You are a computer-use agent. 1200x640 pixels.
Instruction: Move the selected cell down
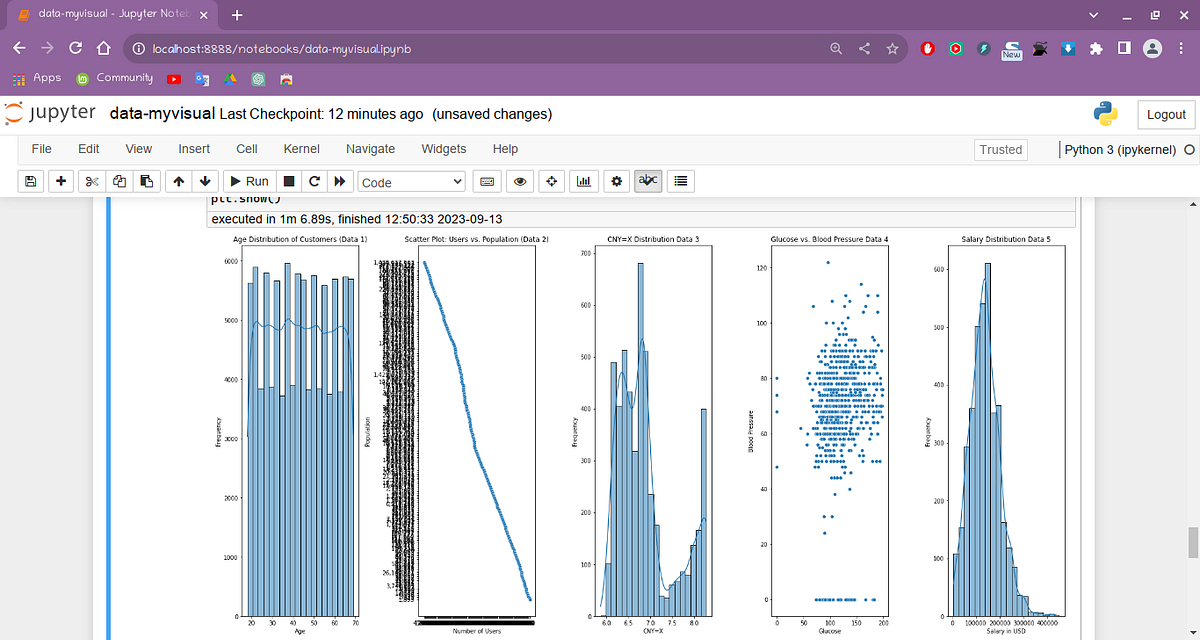(206, 181)
